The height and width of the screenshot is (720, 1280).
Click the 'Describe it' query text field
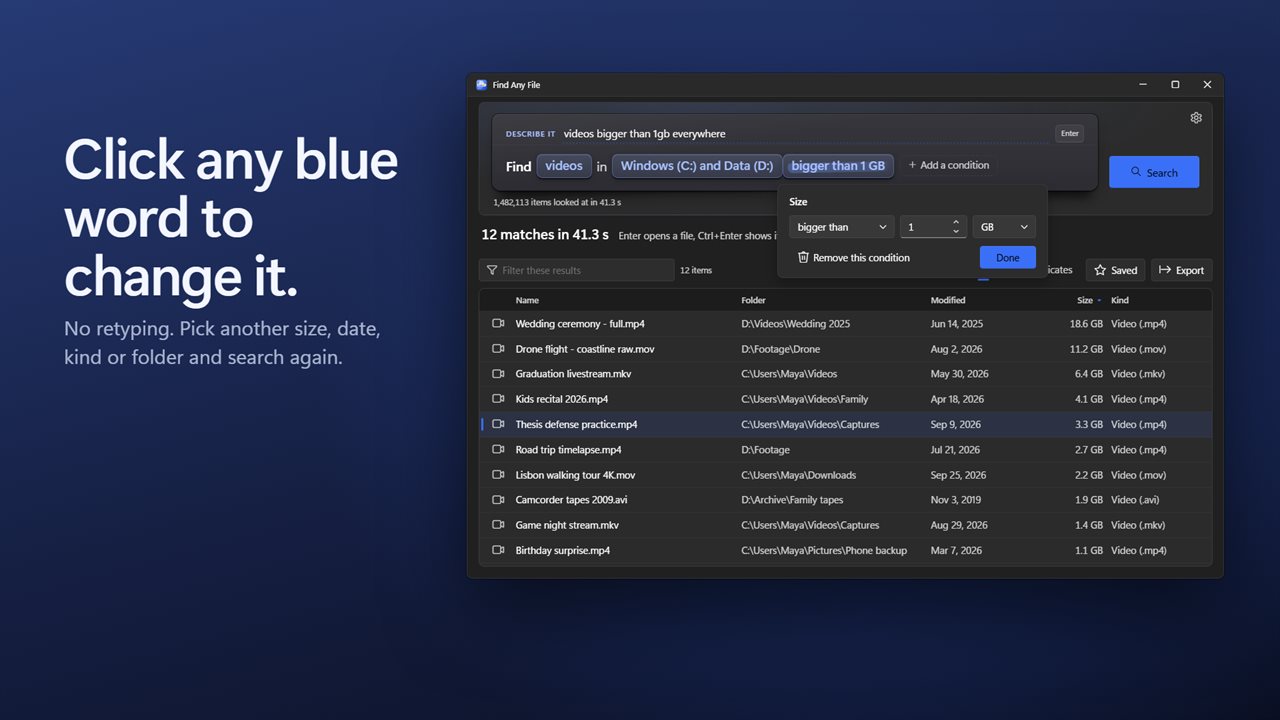point(805,134)
